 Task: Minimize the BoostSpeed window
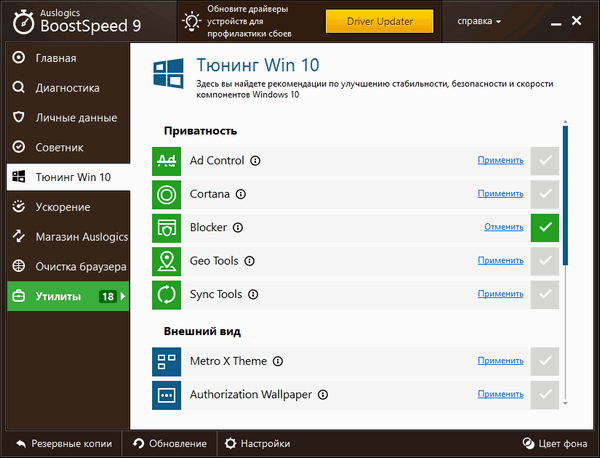pyautogui.click(x=556, y=22)
